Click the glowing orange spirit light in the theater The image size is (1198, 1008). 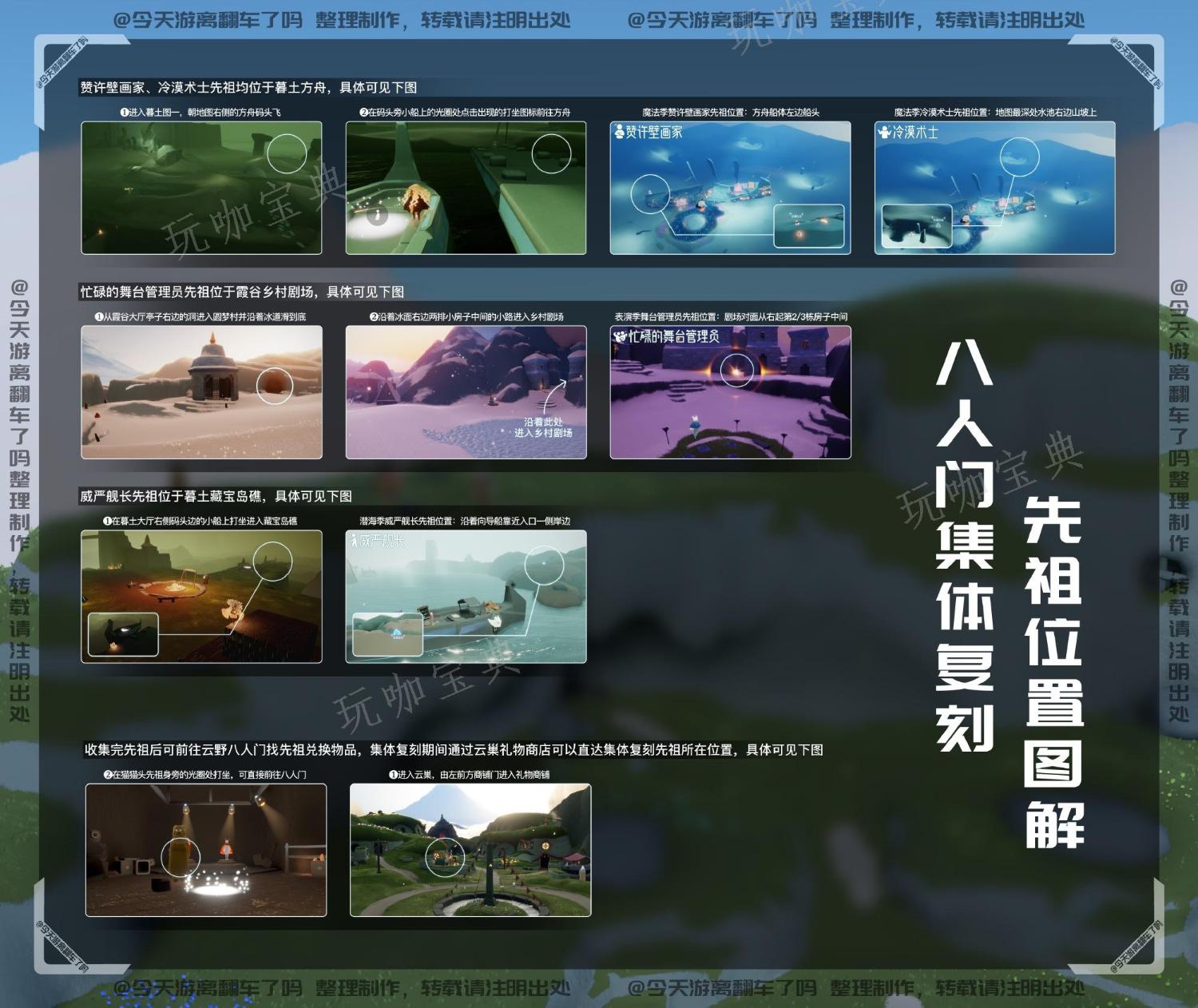[x=736, y=369]
